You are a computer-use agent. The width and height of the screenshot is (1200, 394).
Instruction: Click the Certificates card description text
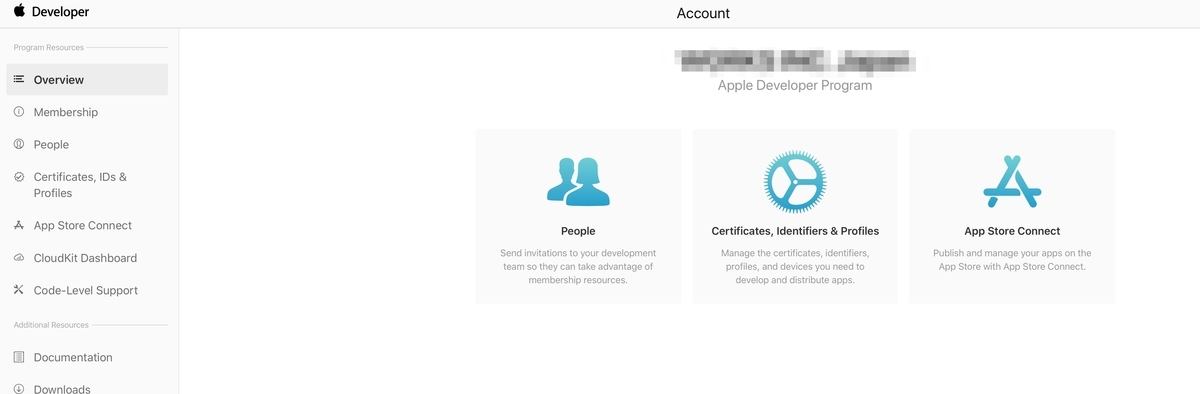click(x=795, y=267)
